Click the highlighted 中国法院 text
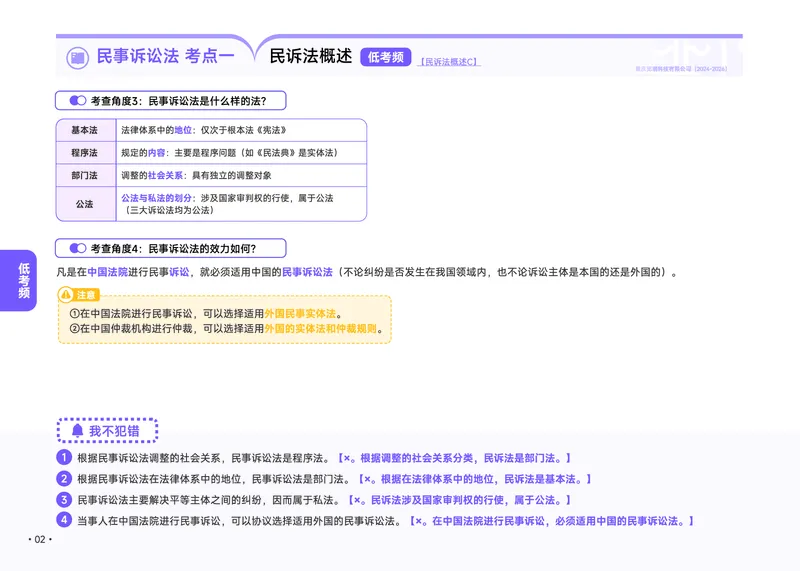Viewport: 800px width, 571px height. 108,272
